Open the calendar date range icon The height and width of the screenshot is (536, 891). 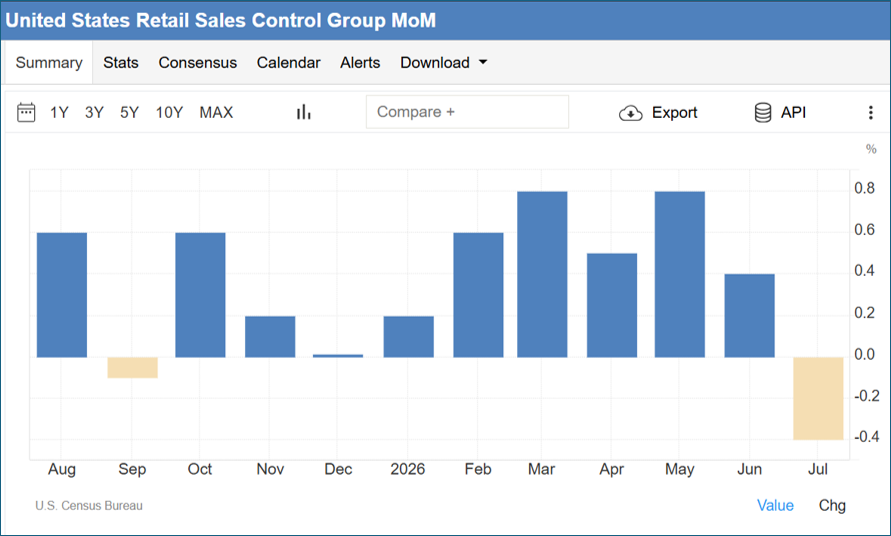pyautogui.click(x=26, y=113)
